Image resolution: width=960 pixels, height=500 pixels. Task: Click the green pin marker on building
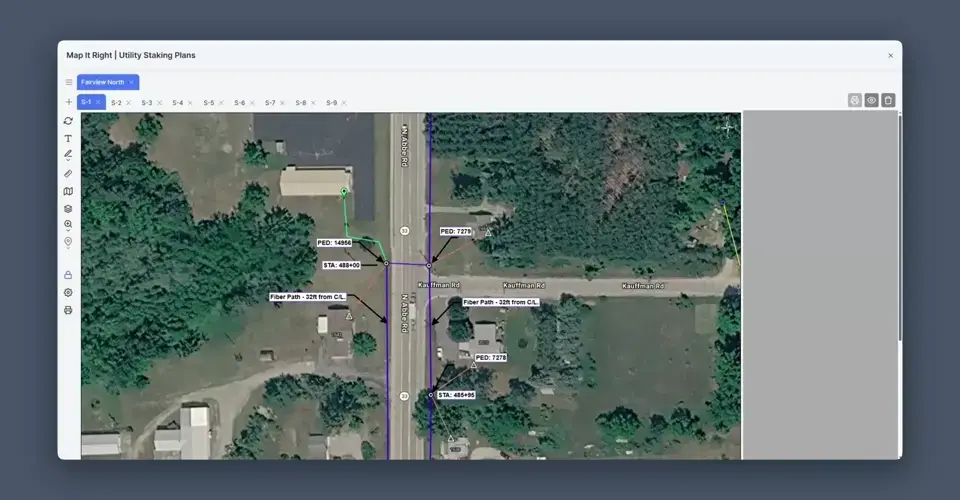coord(344,192)
